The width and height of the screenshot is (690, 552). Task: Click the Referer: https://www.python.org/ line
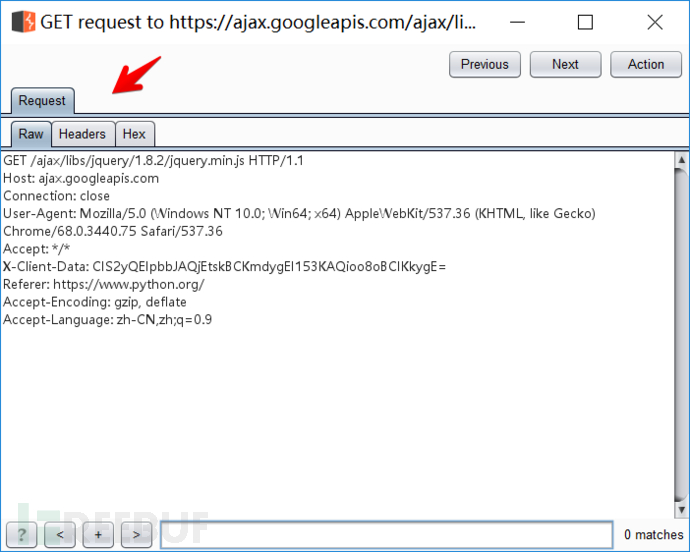coord(104,284)
